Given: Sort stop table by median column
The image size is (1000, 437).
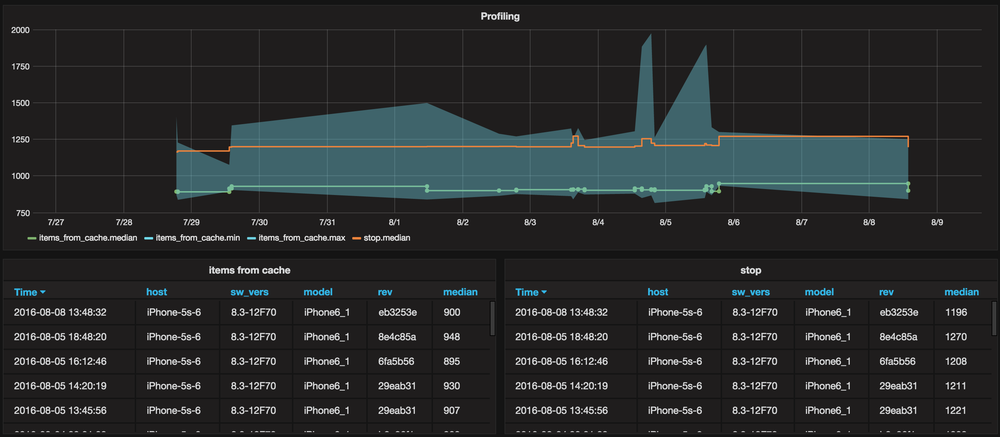Looking at the screenshot, I should coord(962,292).
